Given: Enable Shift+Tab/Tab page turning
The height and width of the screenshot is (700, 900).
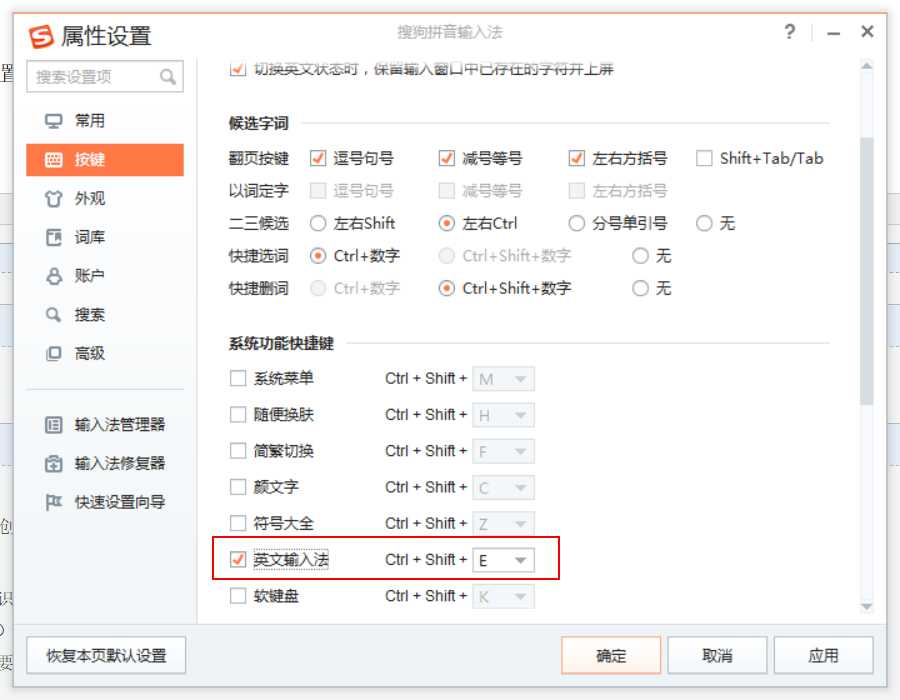Looking at the screenshot, I should pyautogui.click(x=704, y=158).
